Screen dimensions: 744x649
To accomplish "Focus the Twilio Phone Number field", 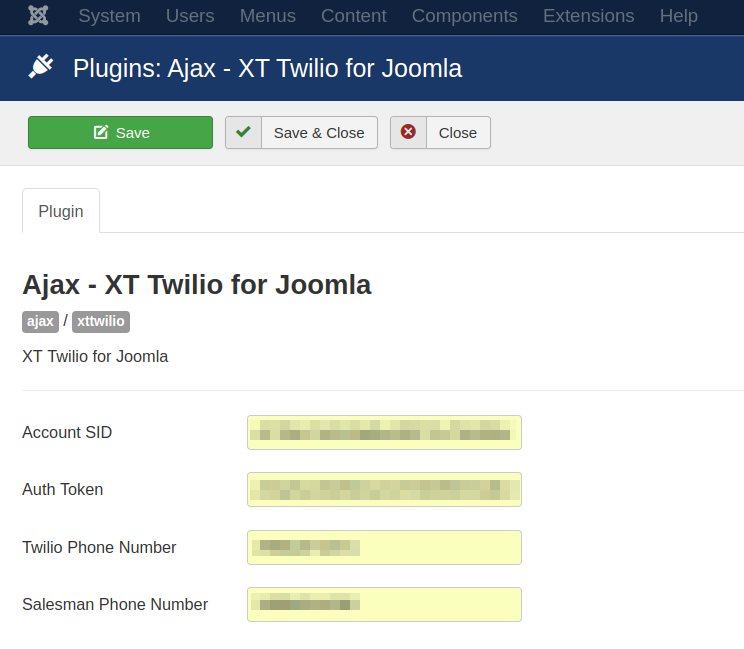I will click(x=384, y=547).
